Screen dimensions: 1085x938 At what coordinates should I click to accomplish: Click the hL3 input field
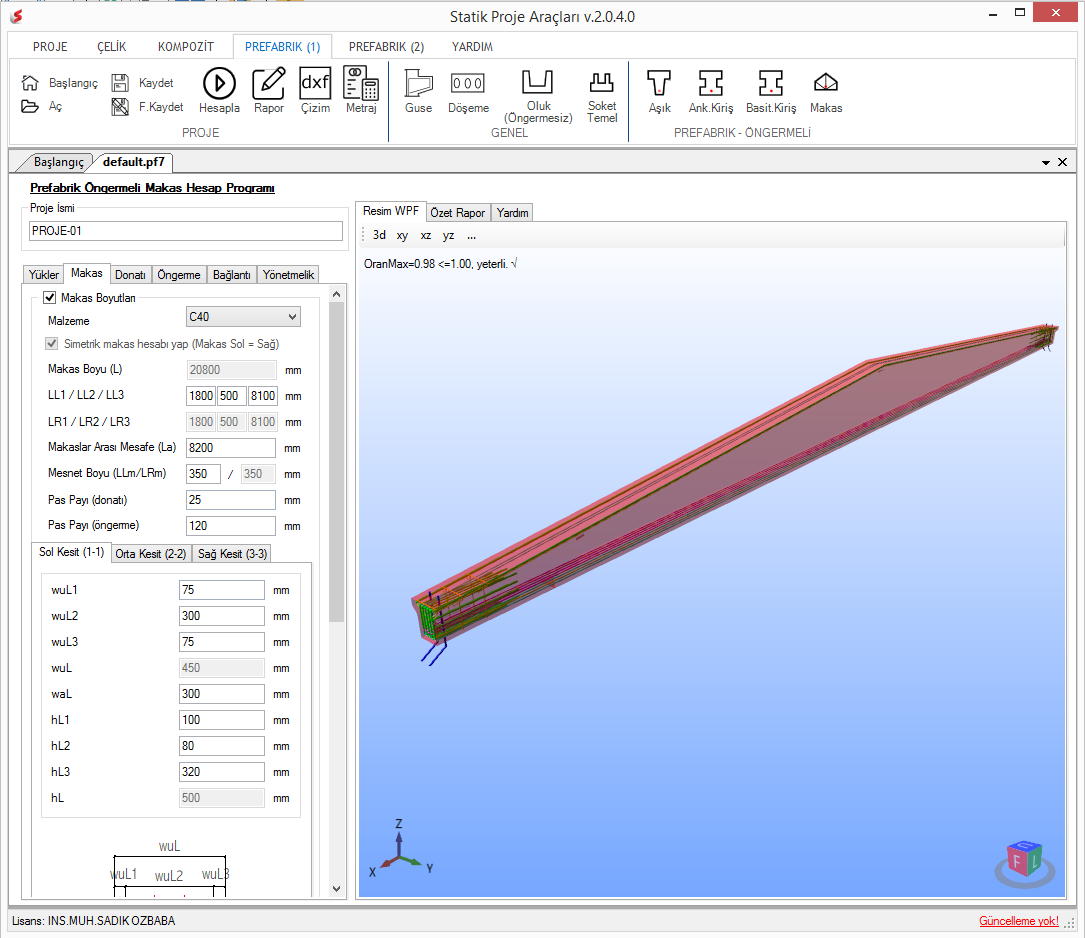click(x=221, y=772)
